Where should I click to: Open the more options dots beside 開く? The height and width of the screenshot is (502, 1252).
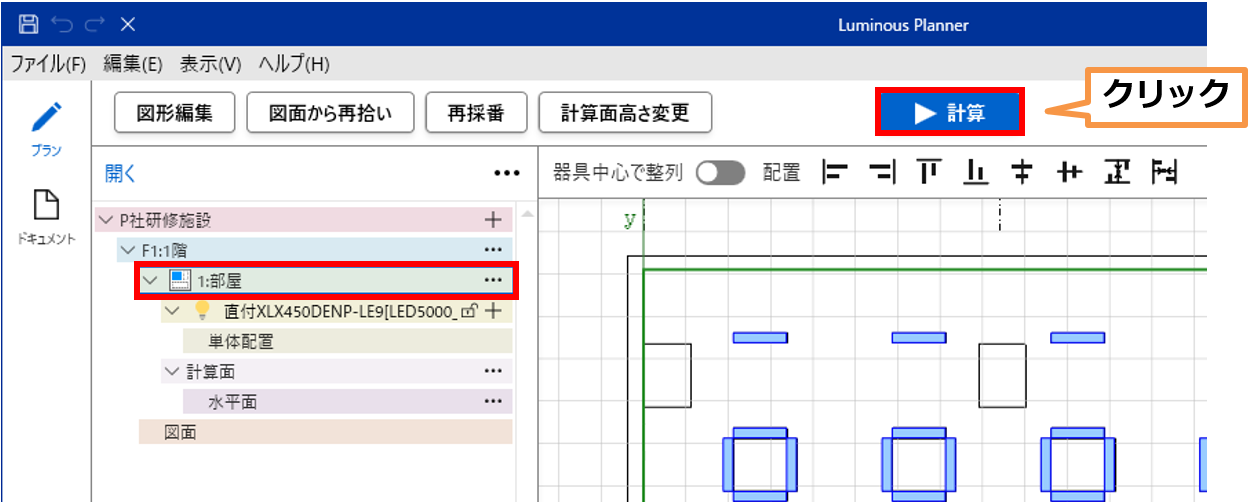[x=507, y=173]
